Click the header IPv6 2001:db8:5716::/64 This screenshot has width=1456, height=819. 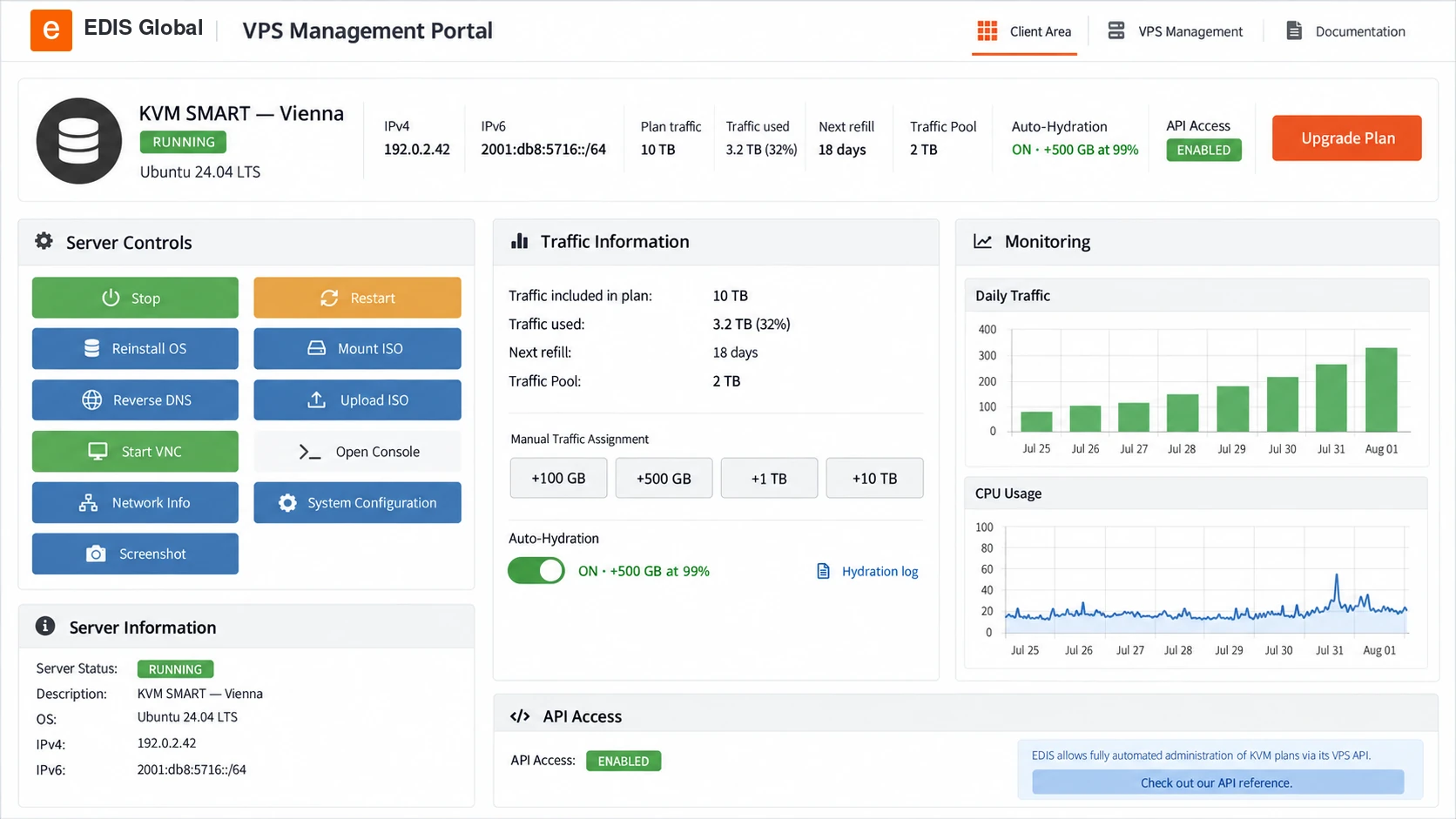pos(543,149)
